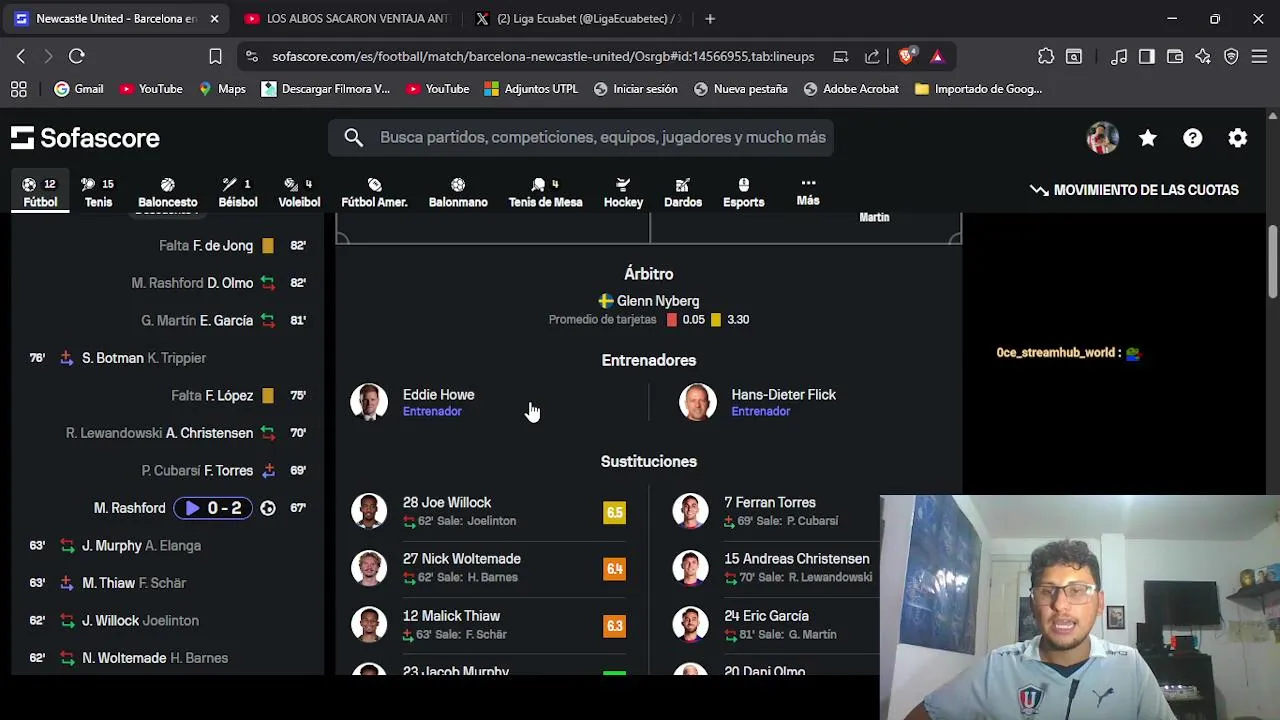This screenshot has width=1280, height=720.
Task: Select the Fútbol sport tab
Action: 40,193
